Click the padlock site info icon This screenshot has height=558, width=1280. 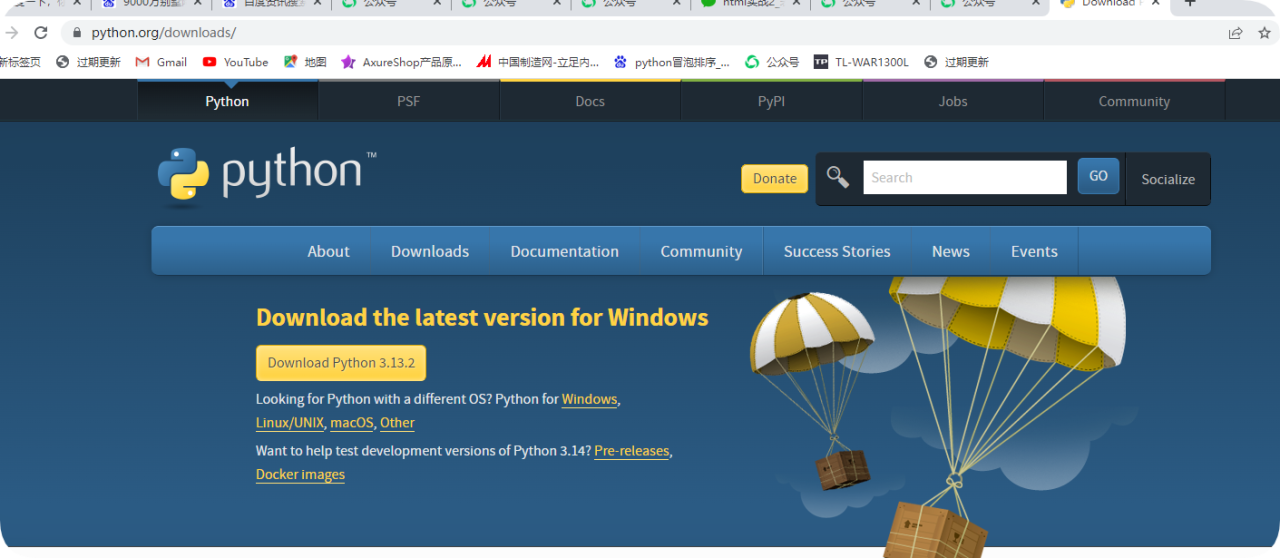coord(77,33)
